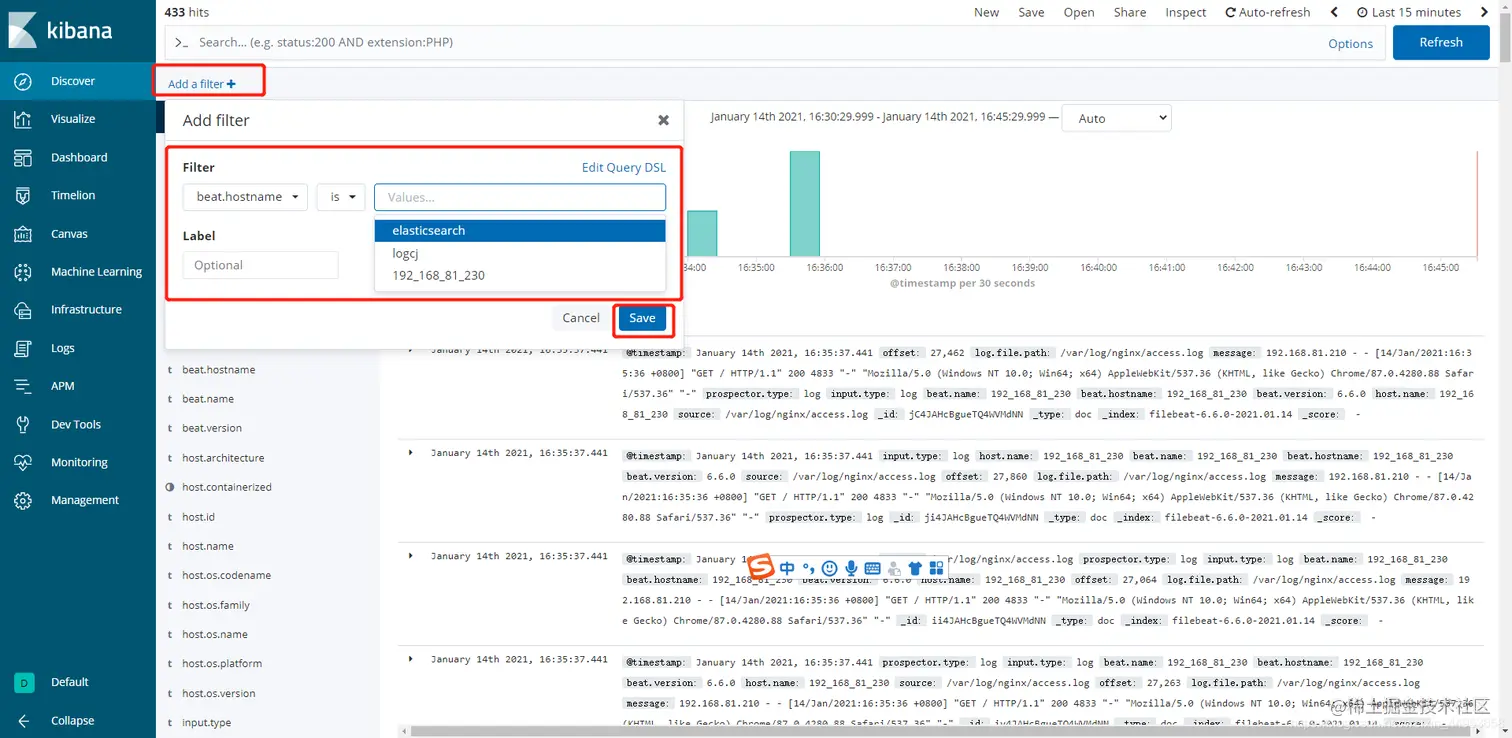Expand the third log row arrow

[x=410, y=556]
